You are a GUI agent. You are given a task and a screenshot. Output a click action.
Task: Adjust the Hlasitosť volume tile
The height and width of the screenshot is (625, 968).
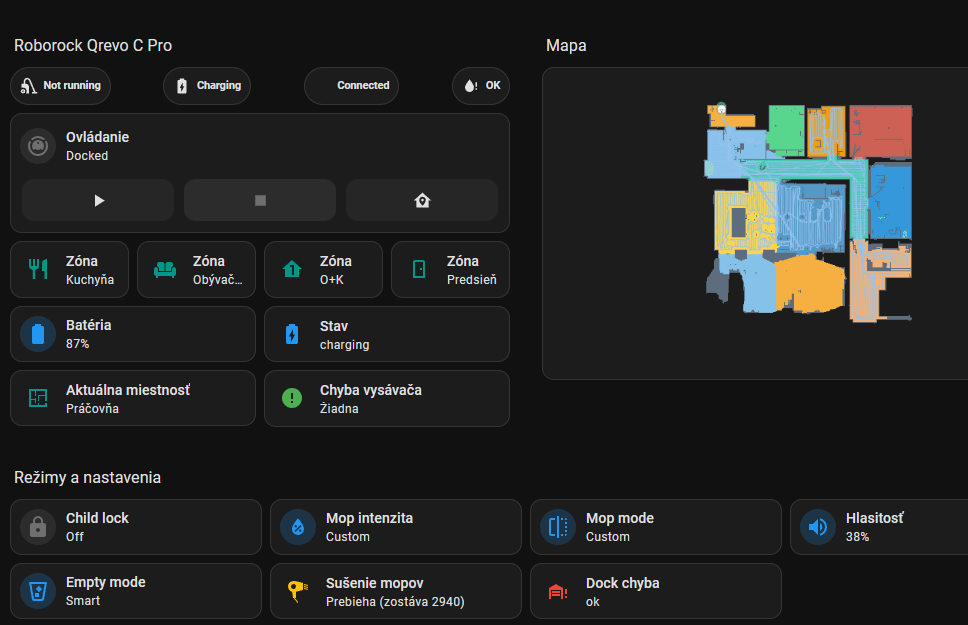(x=878, y=527)
